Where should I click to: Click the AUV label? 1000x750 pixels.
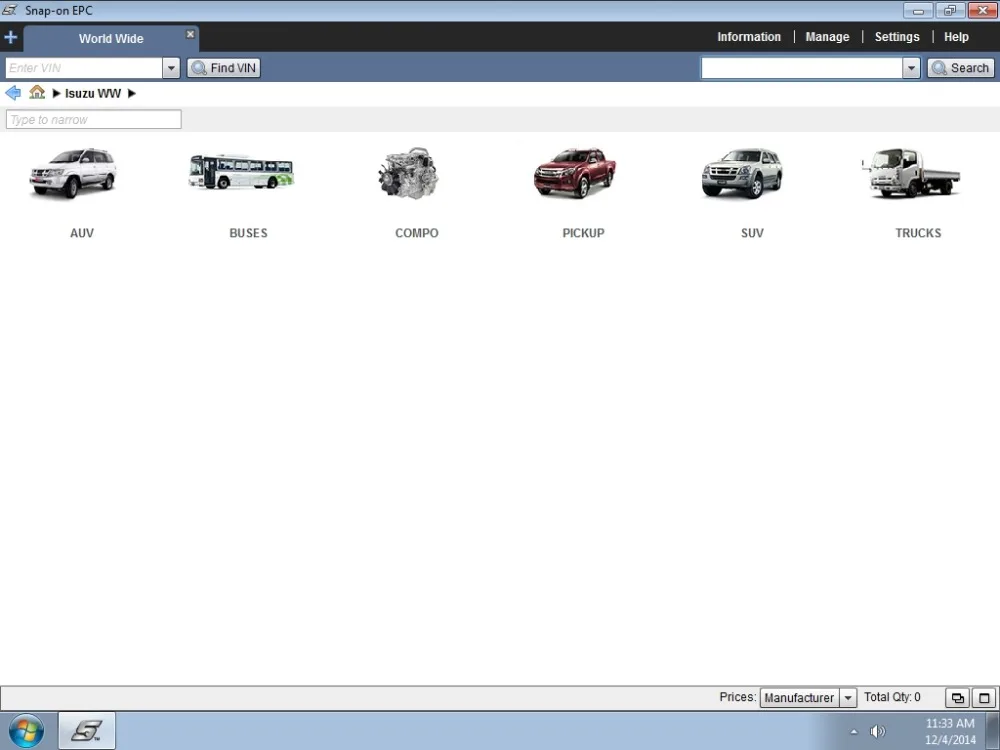pos(82,233)
